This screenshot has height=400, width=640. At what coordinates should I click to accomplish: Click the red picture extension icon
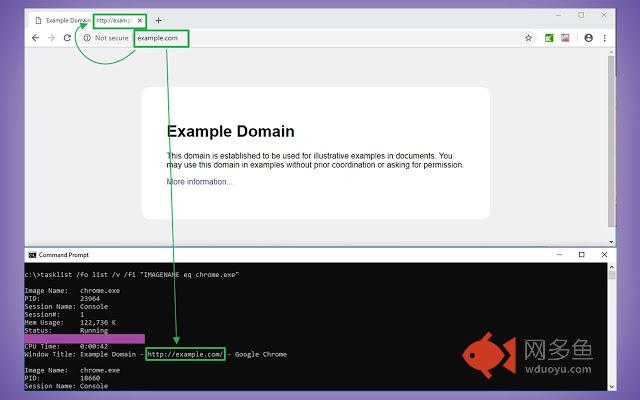click(x=565, y=38)
